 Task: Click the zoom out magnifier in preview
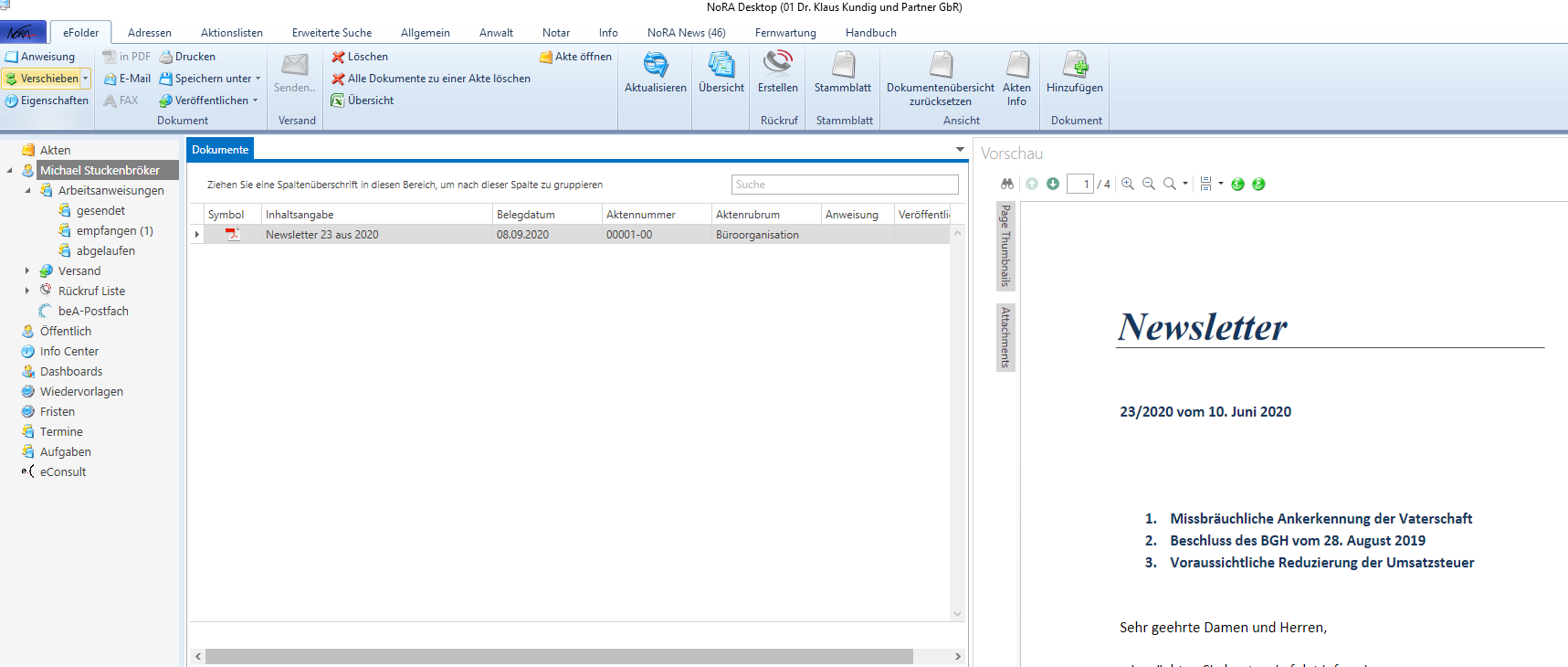(x=1149, y=184)
